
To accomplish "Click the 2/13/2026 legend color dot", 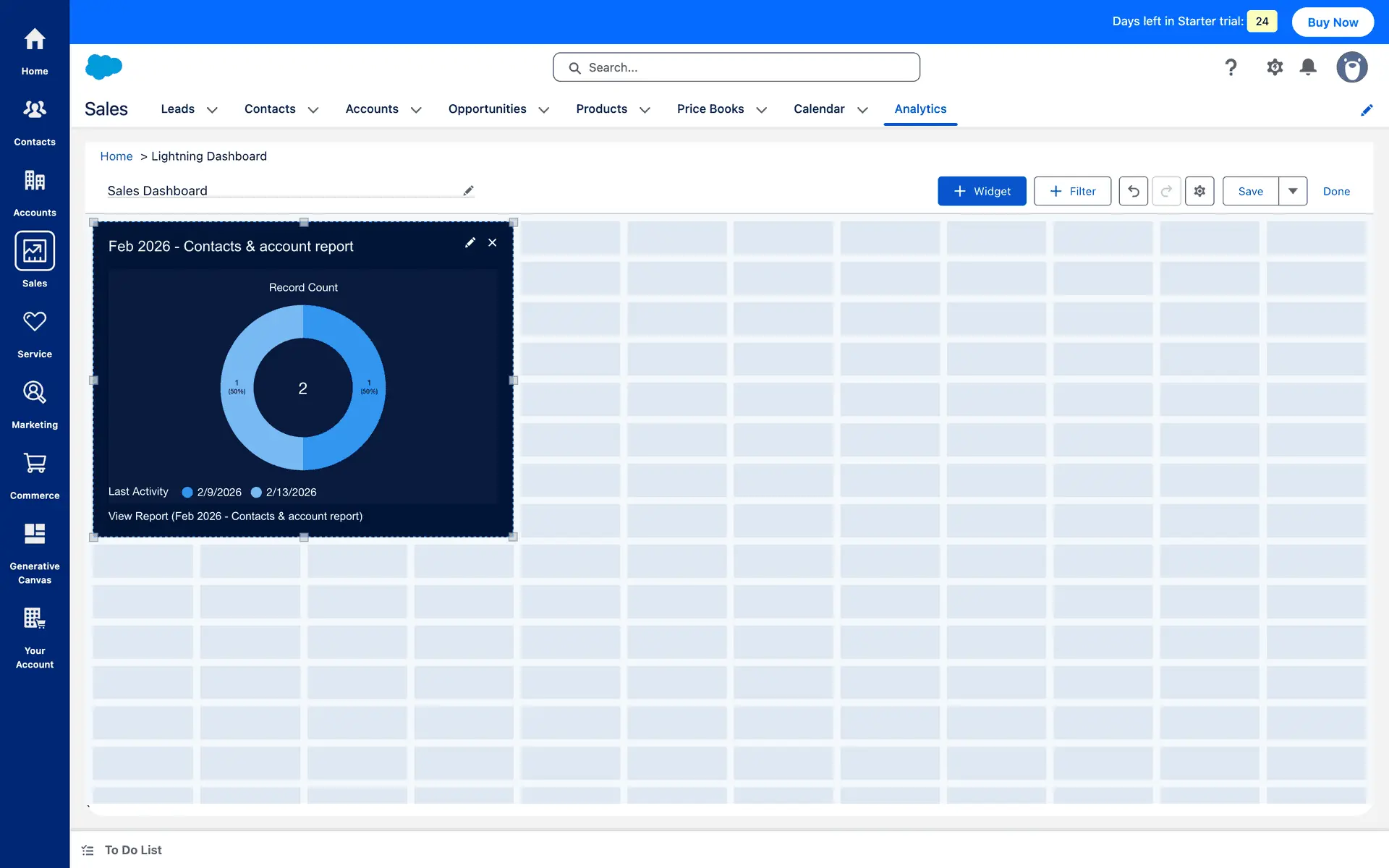I will (256, 493).
